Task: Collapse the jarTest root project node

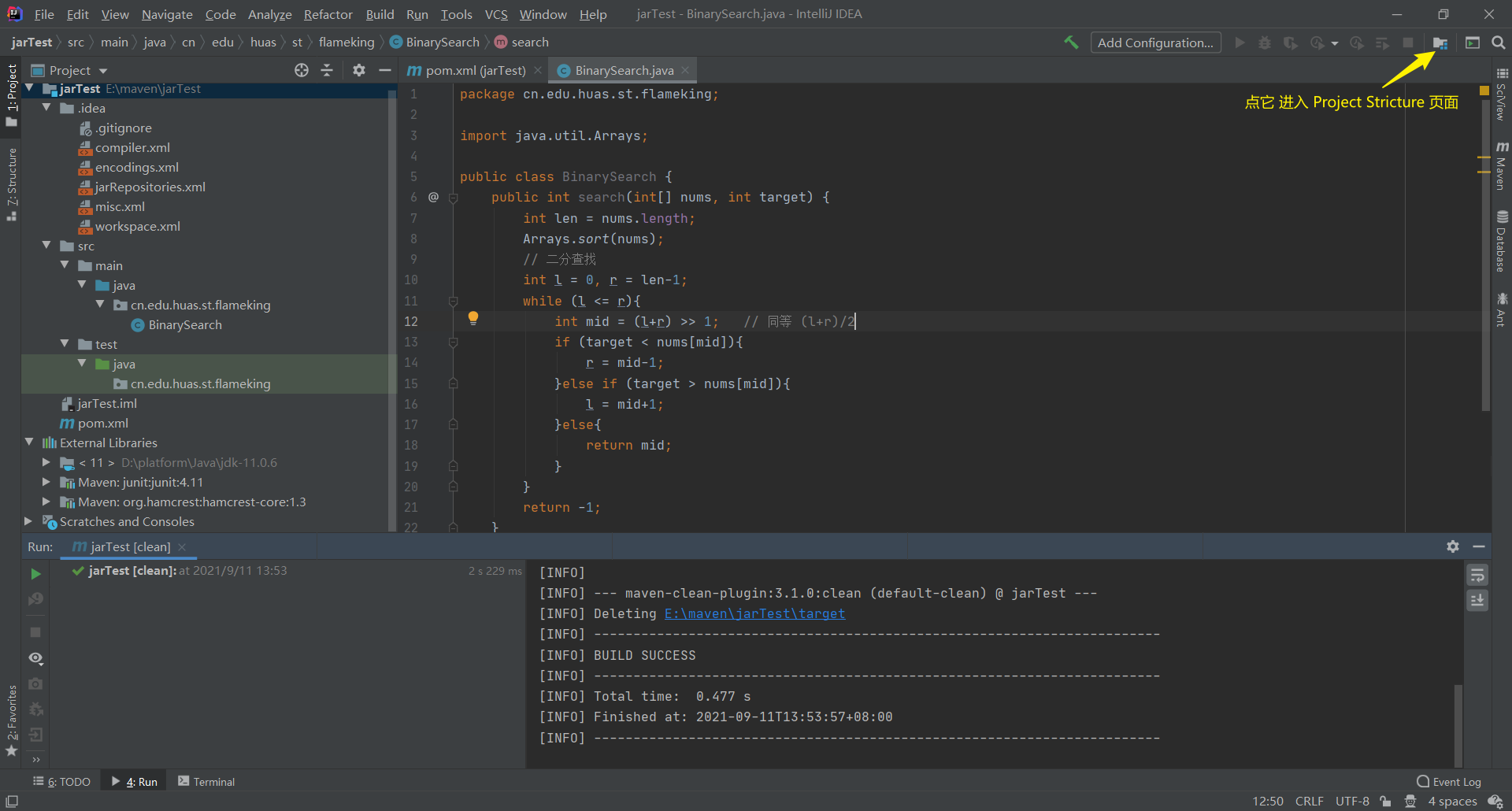Action: (29, 88)
